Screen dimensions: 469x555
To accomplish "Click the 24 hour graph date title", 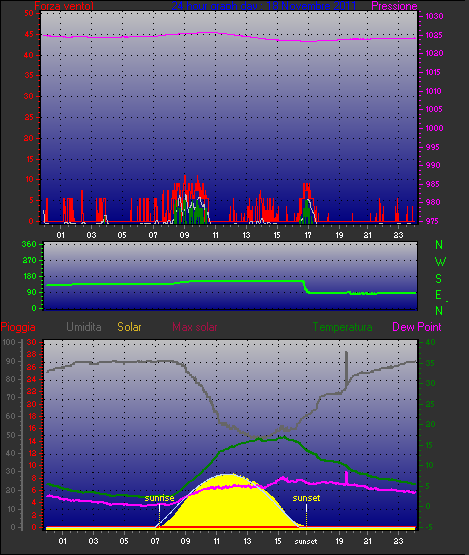I will coord(264,6).
